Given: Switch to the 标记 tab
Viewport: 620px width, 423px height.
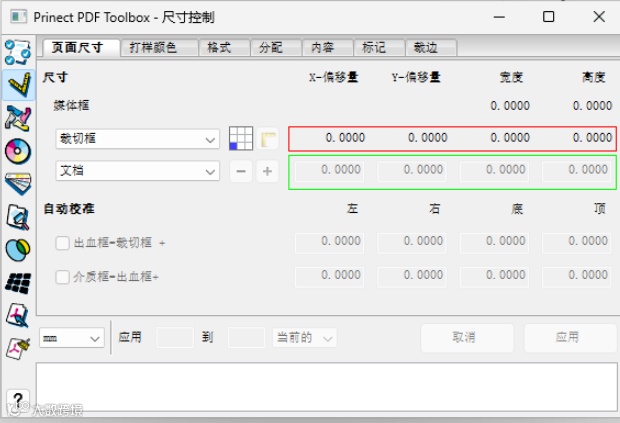Looking at the screenshot, I should pos(379,48).
